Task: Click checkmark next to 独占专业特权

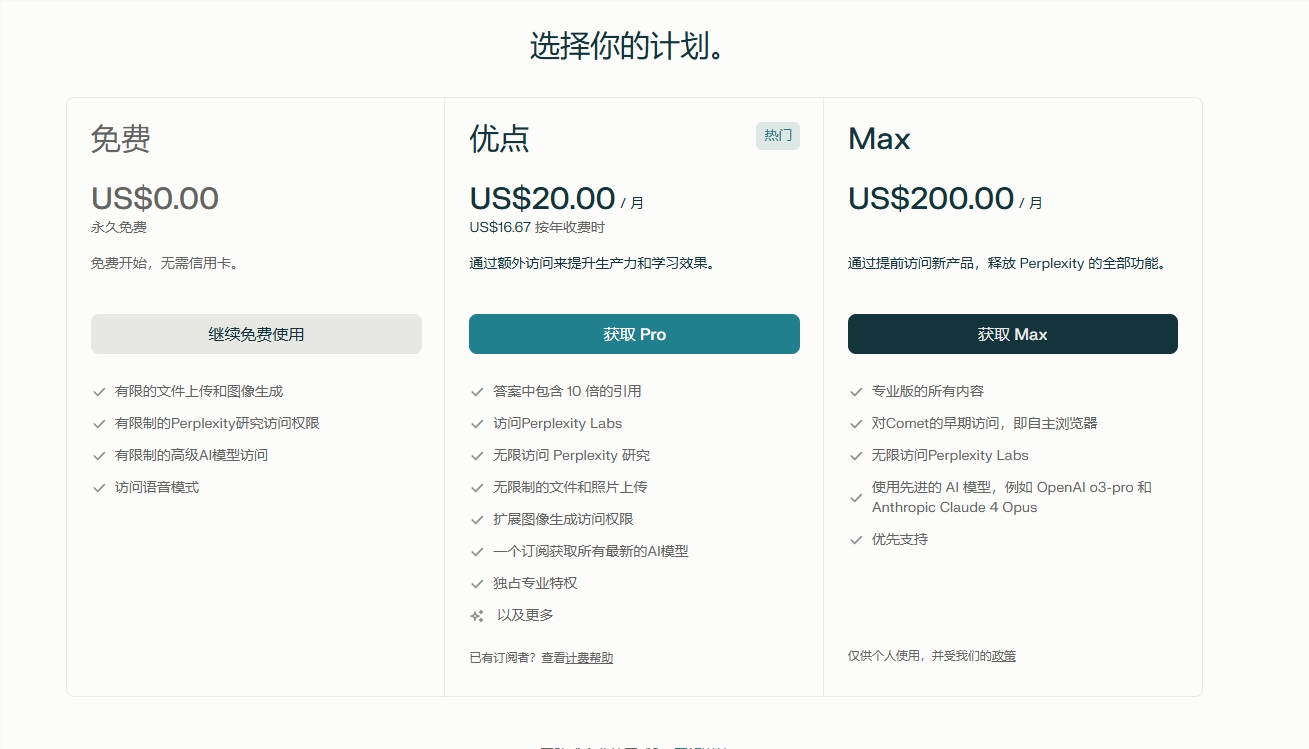Action: coord(477,584)
